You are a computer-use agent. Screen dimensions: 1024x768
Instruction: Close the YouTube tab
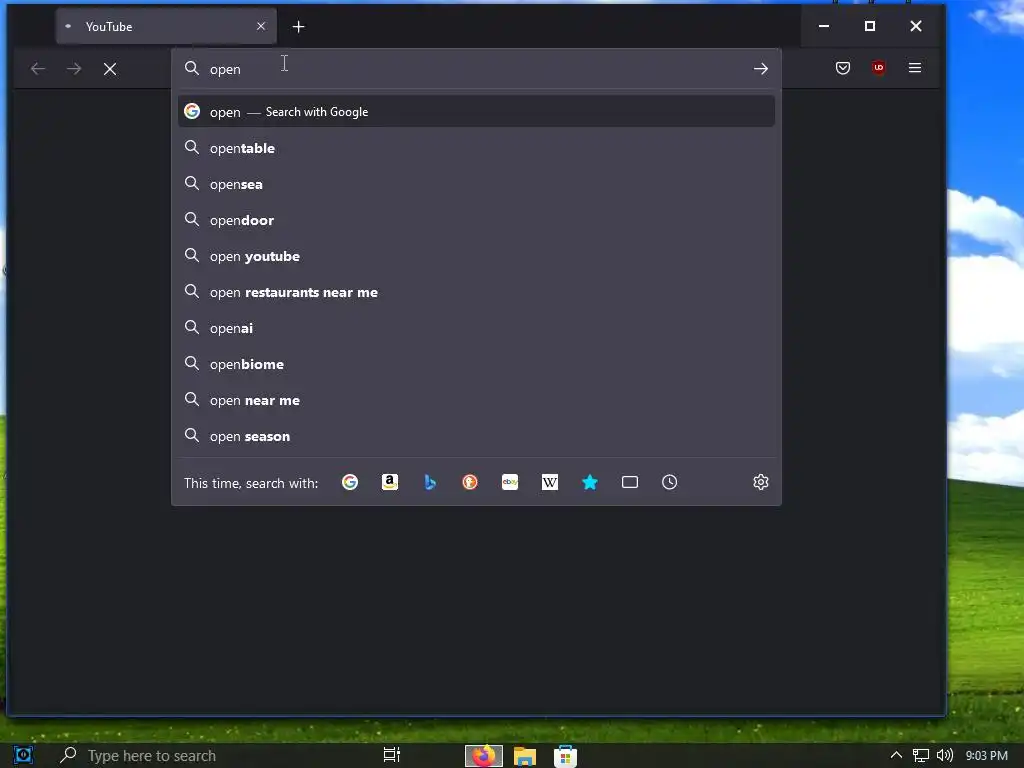point(261,26)
